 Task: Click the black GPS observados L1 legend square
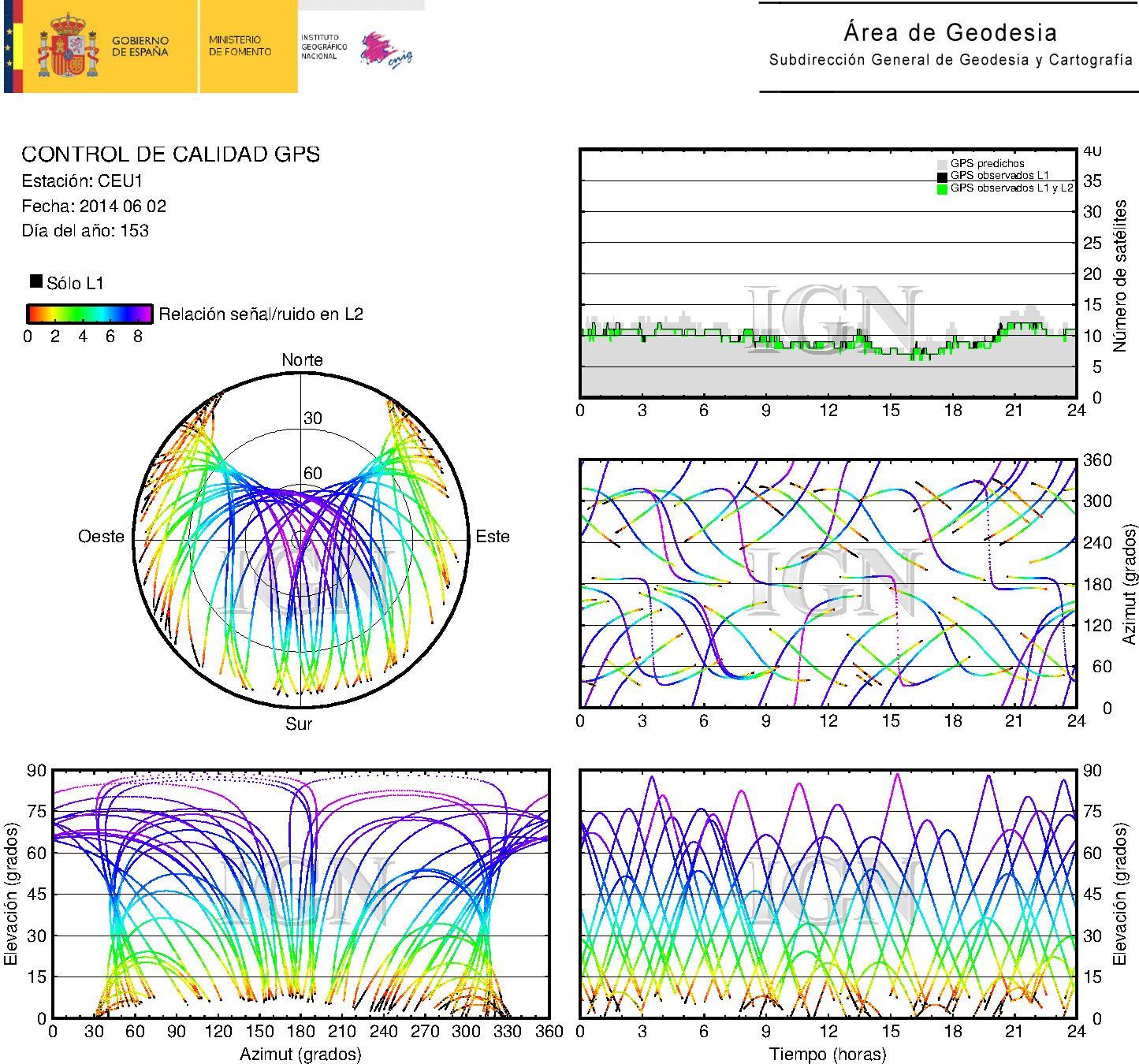[942, 177]
